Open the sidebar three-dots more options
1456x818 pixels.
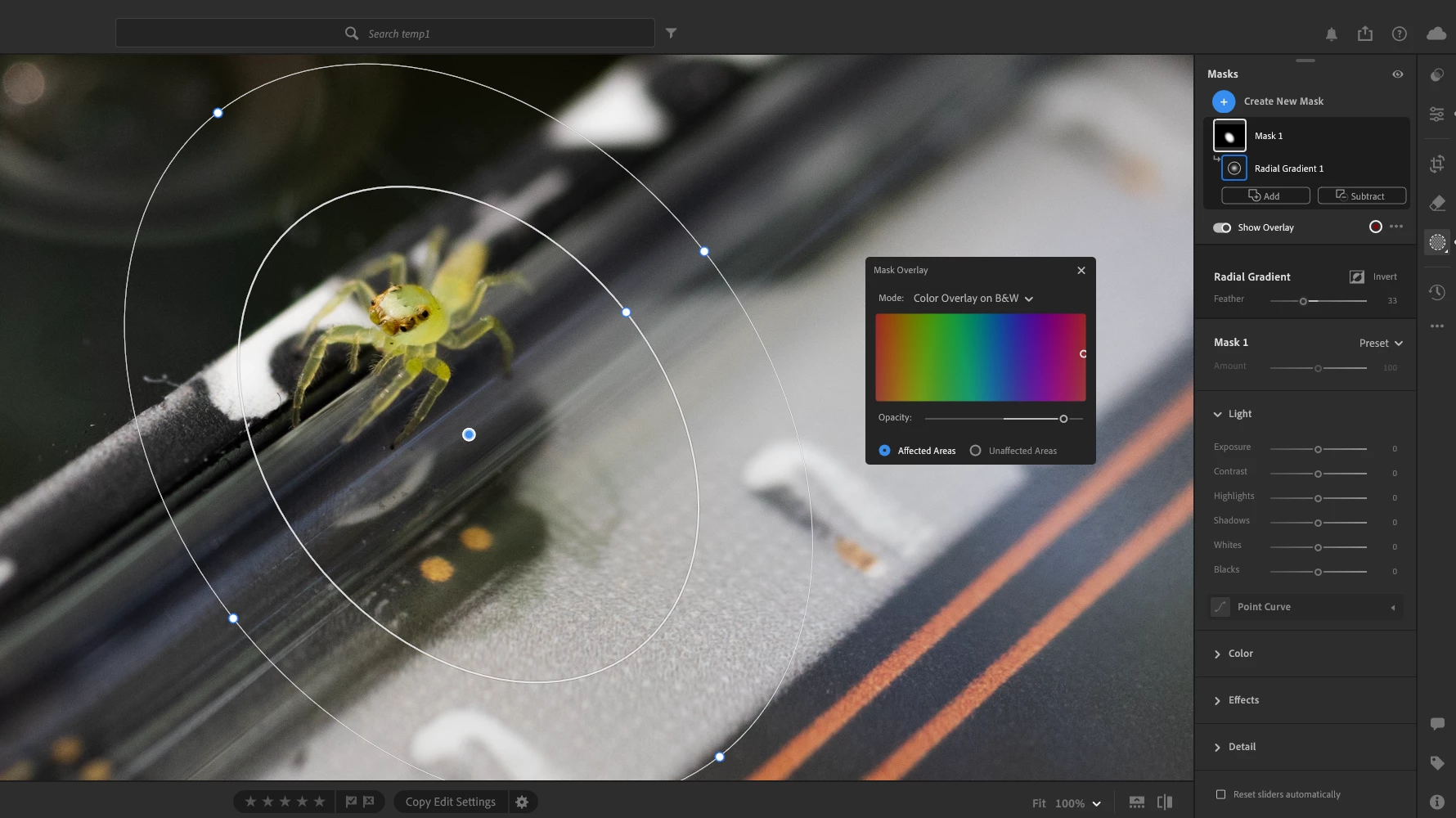pos(1437,326)
